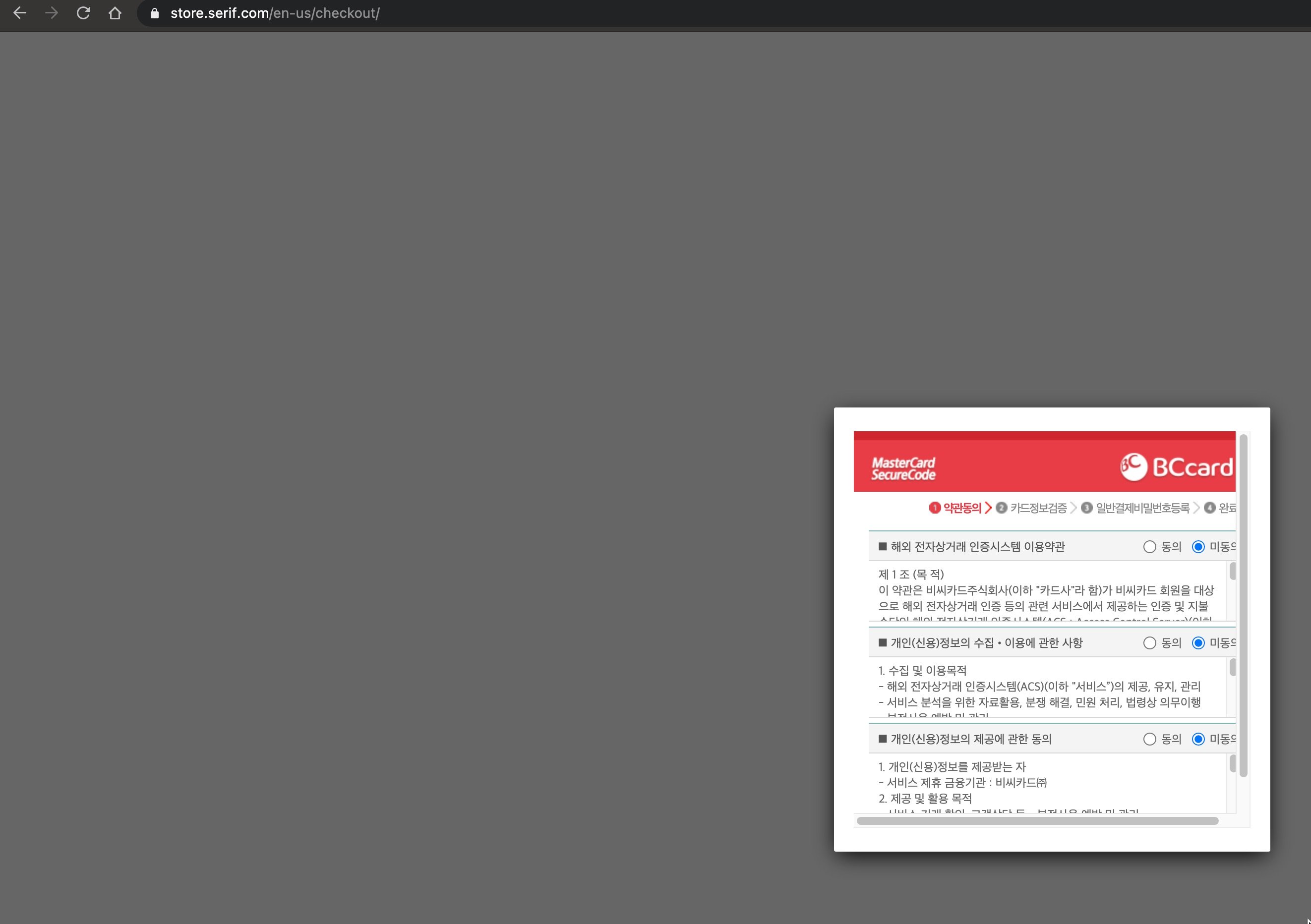
Task: Click the browser back arrow
Action: pyautogui.click(x=20, y=13)
